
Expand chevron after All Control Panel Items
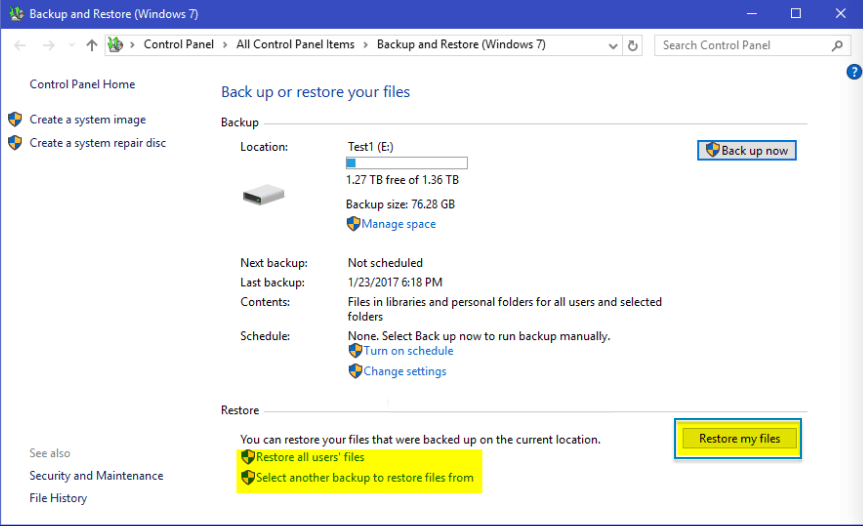365,45
